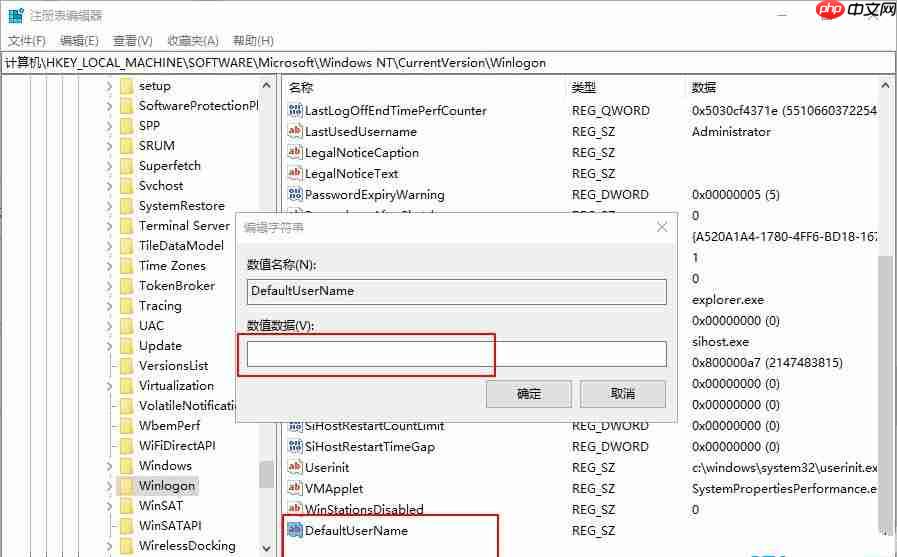Click the Registry Editor app icon in title bar
897x557 pixels.
coord(16,15)
